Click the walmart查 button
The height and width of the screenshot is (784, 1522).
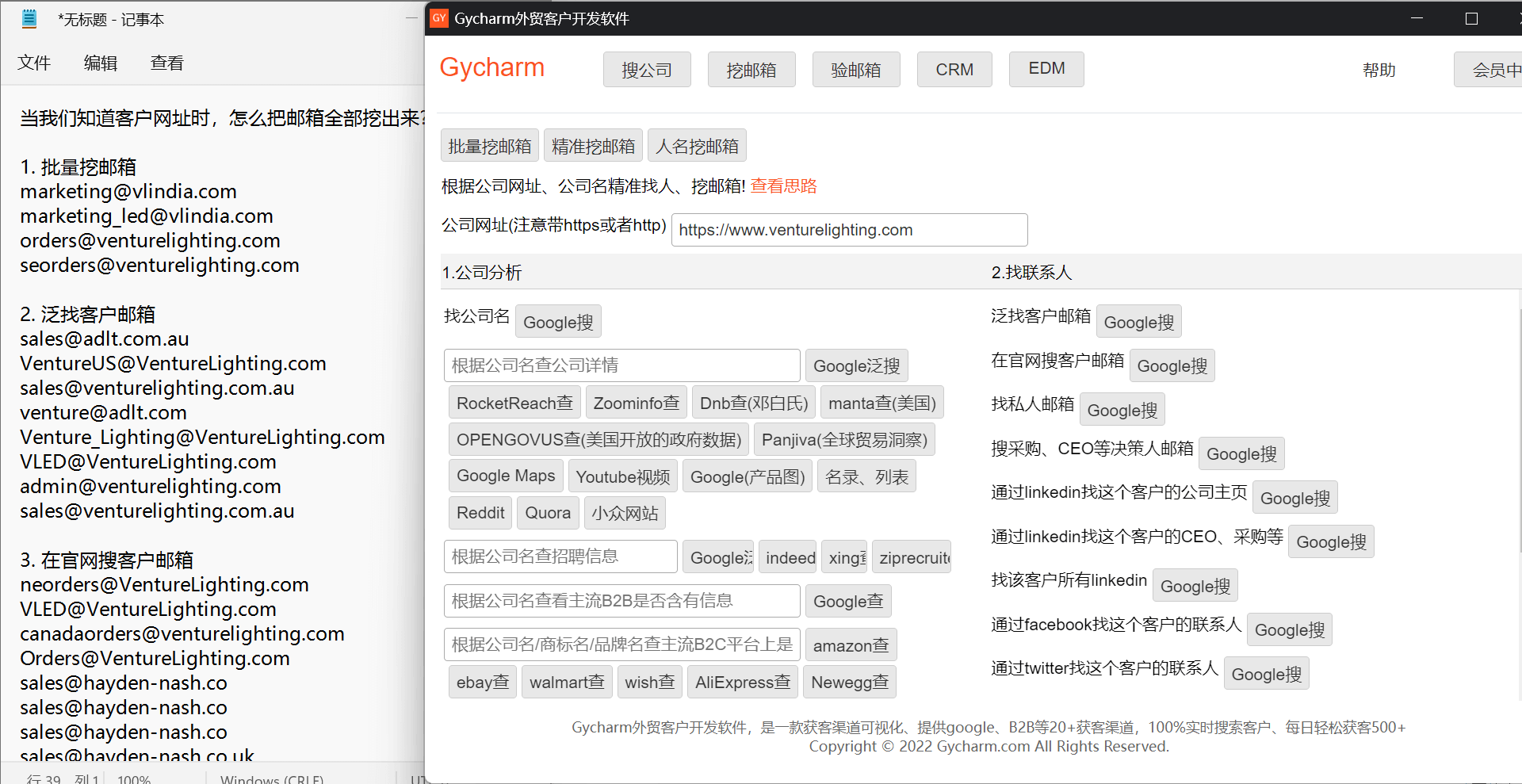[567, 682]
